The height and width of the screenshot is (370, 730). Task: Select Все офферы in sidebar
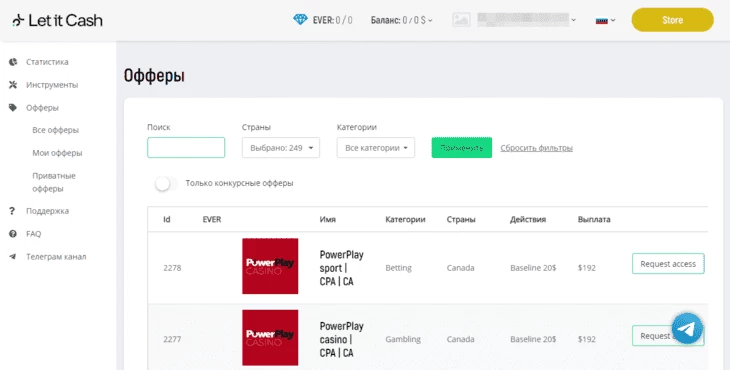point(55,130)
